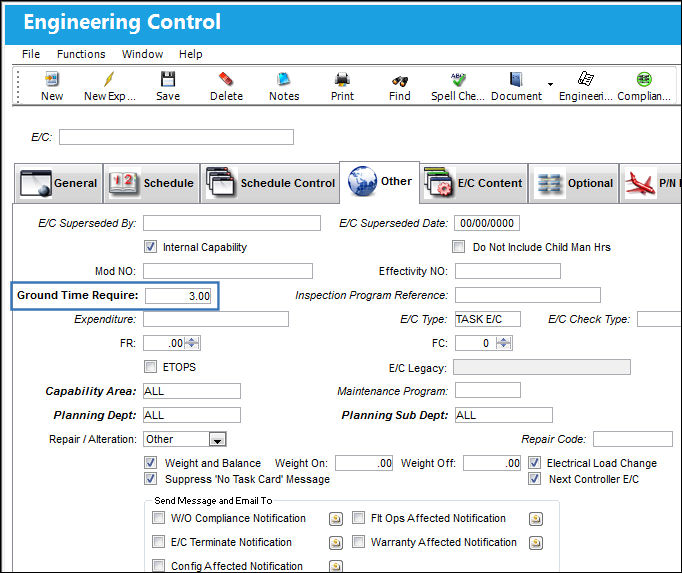This screenshot has height=573, width=682.
Task: Select the Other tab
Action: tap(380, 181)
